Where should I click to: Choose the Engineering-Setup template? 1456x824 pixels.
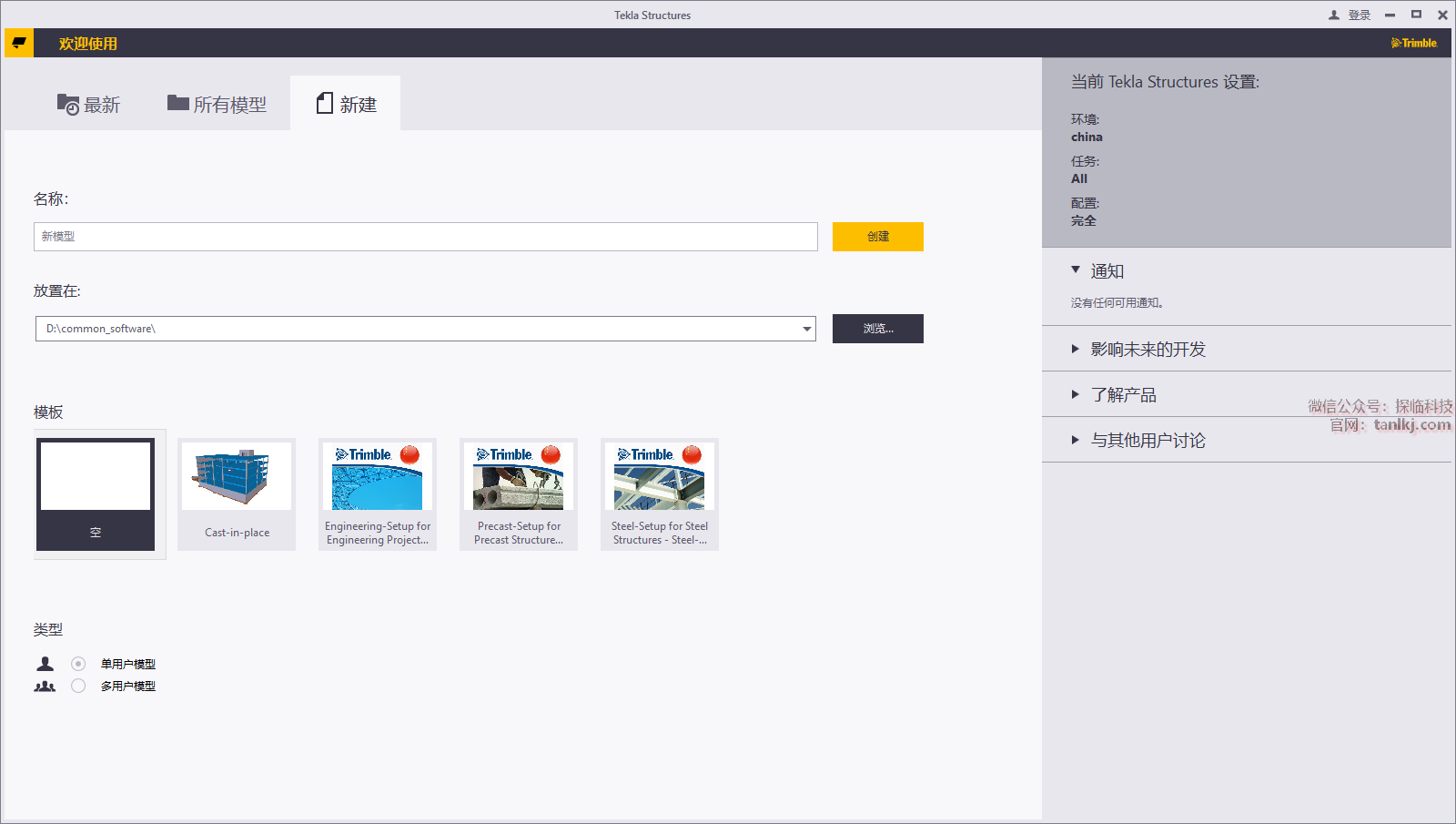[x=378, y=494]
